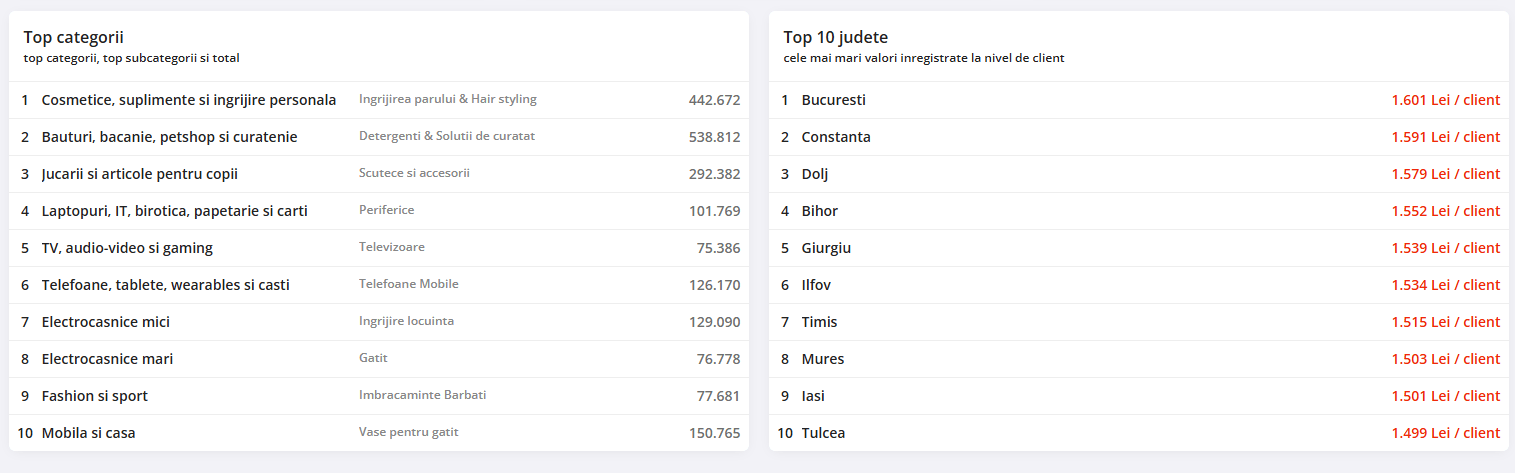Select Dolj in the top counties
The width and height of the screenshot is (1515, 473).
pos(814,174)
